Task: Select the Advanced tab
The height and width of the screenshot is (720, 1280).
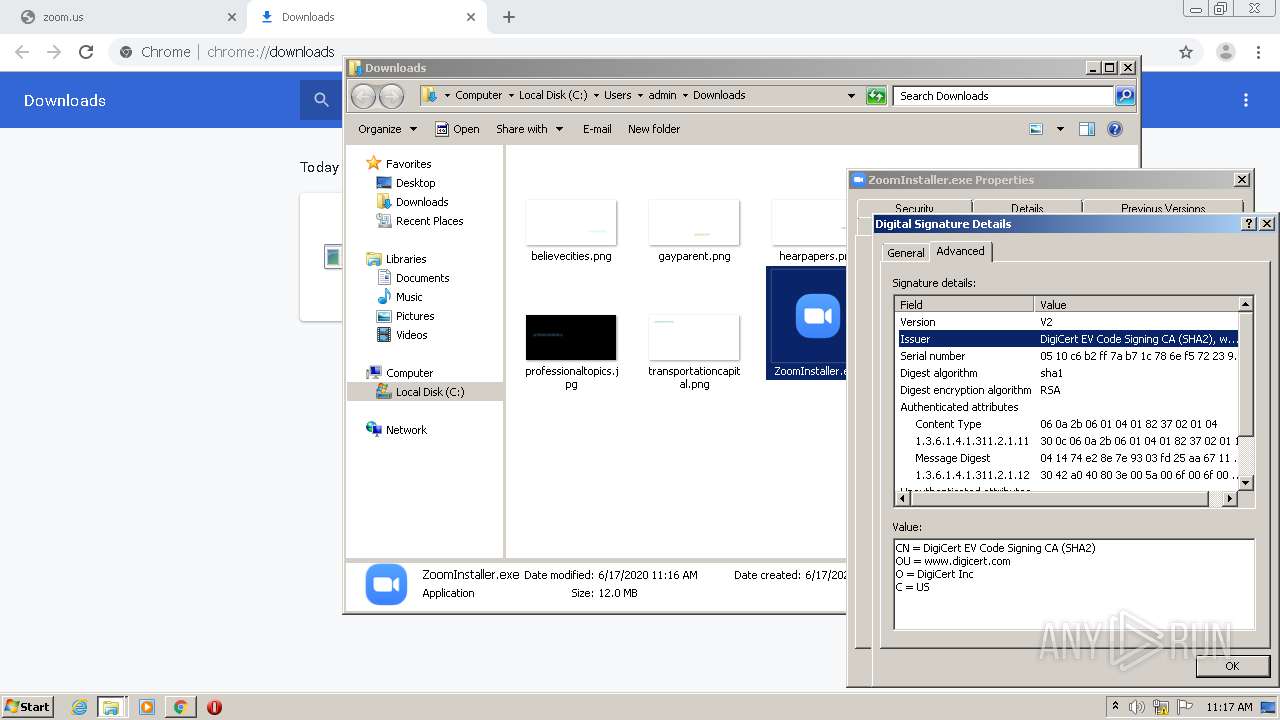Action: tap(960, 251)
